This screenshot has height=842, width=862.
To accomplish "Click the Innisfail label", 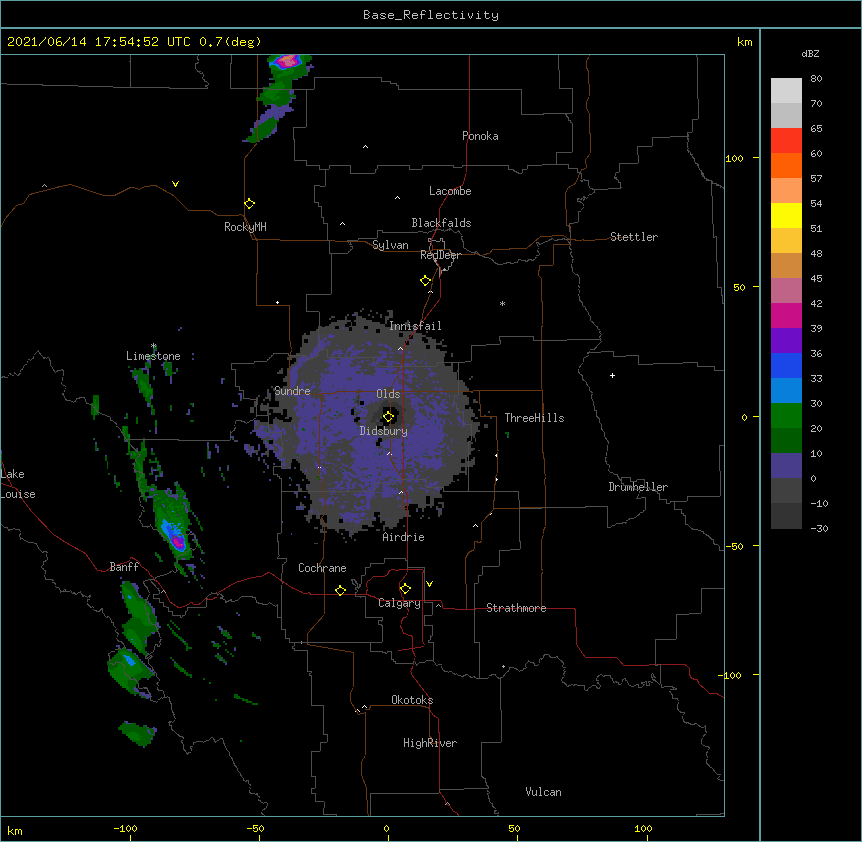I will coord(415,326).
